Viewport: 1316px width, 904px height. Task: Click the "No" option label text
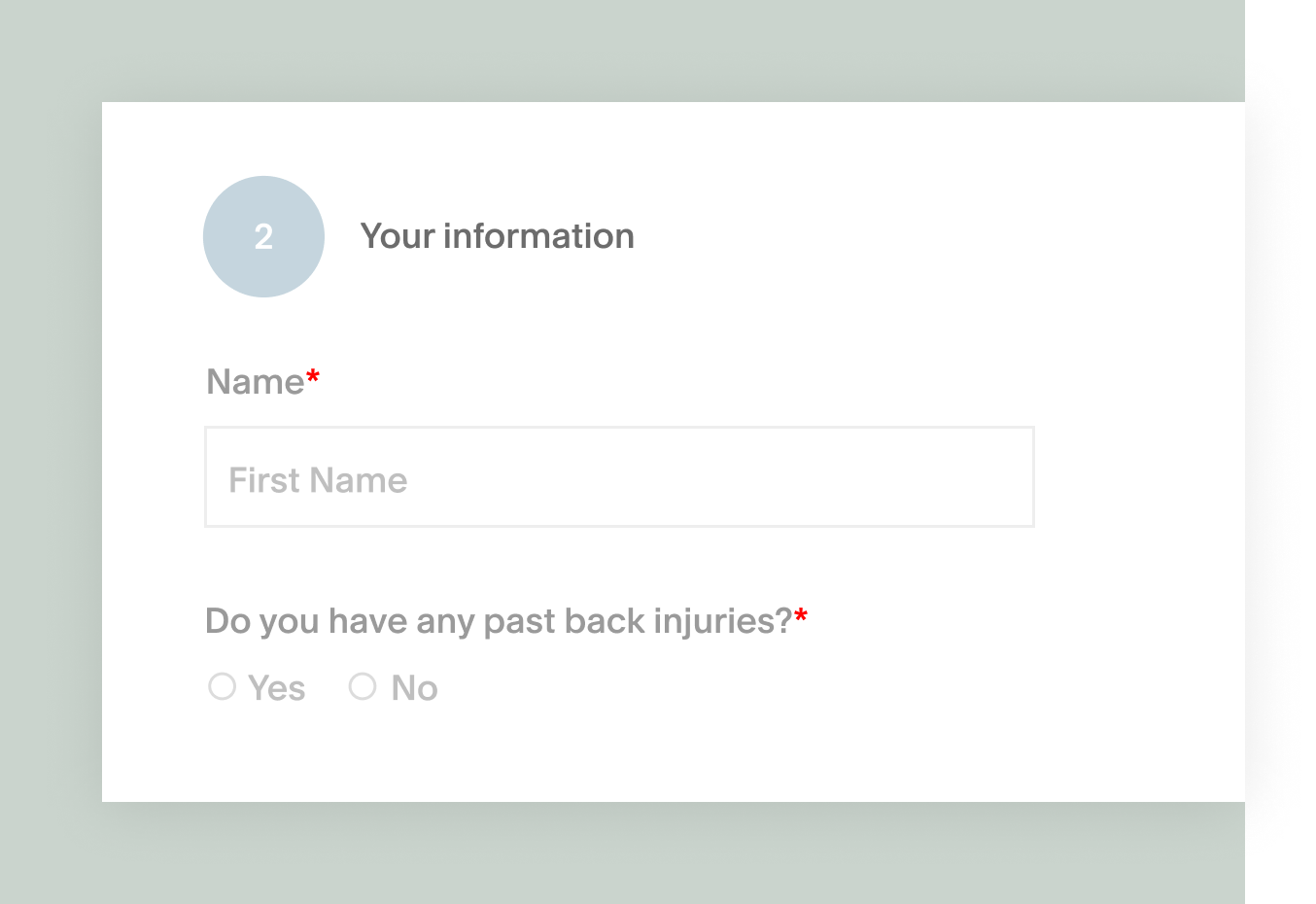pyautogui.click(x=415, y=688)
